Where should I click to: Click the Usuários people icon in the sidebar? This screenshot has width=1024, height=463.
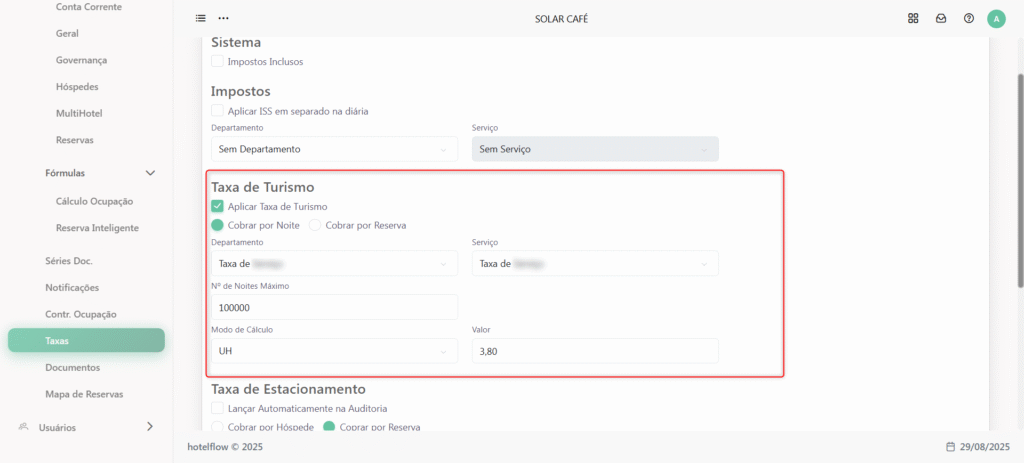tap(24, 427)
